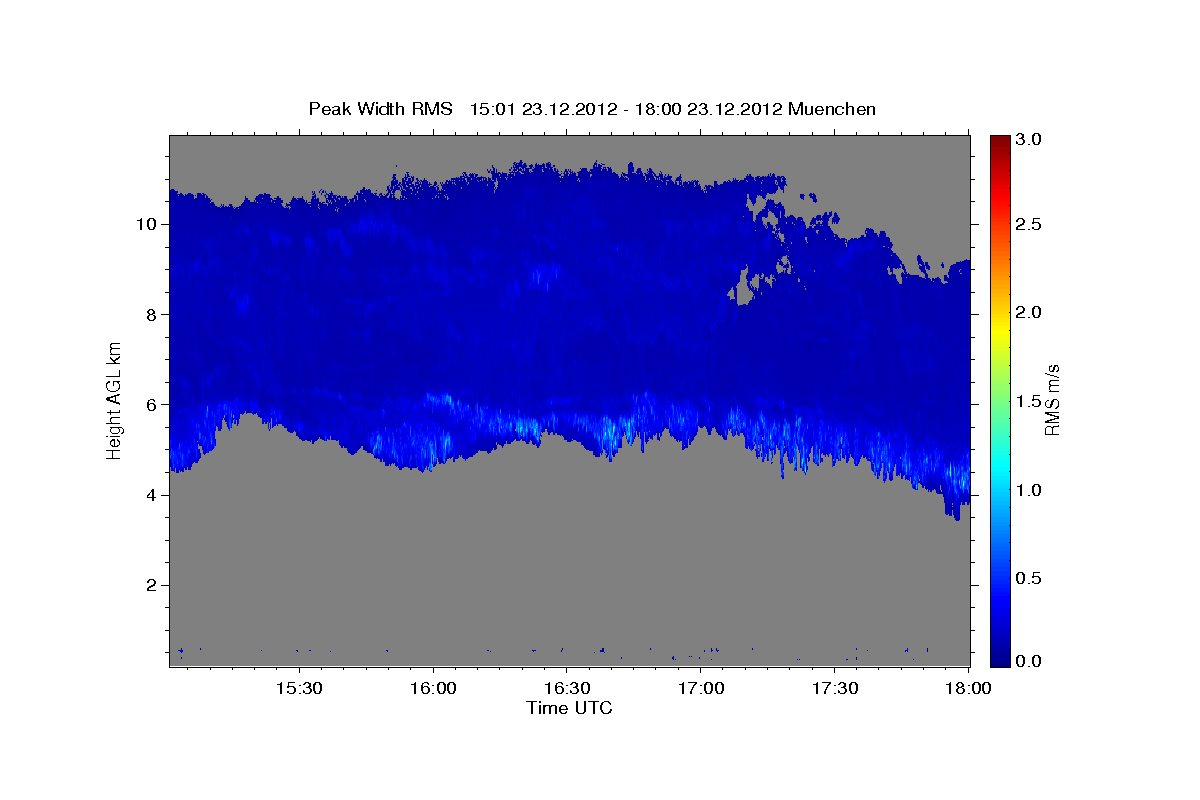Click the 'Height AGL km' axis label
This screenshot has width=1200, height=800.
click(x=114, y=400)
